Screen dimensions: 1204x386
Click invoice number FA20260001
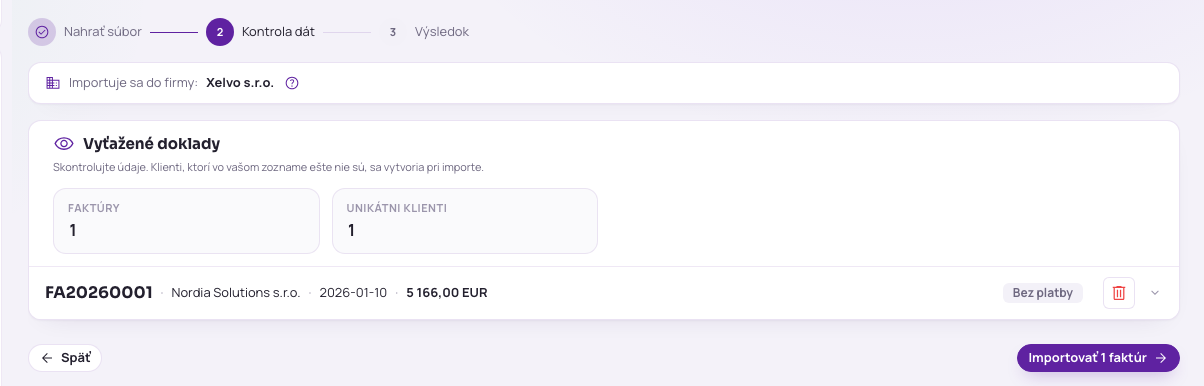[x=99, y=293]
